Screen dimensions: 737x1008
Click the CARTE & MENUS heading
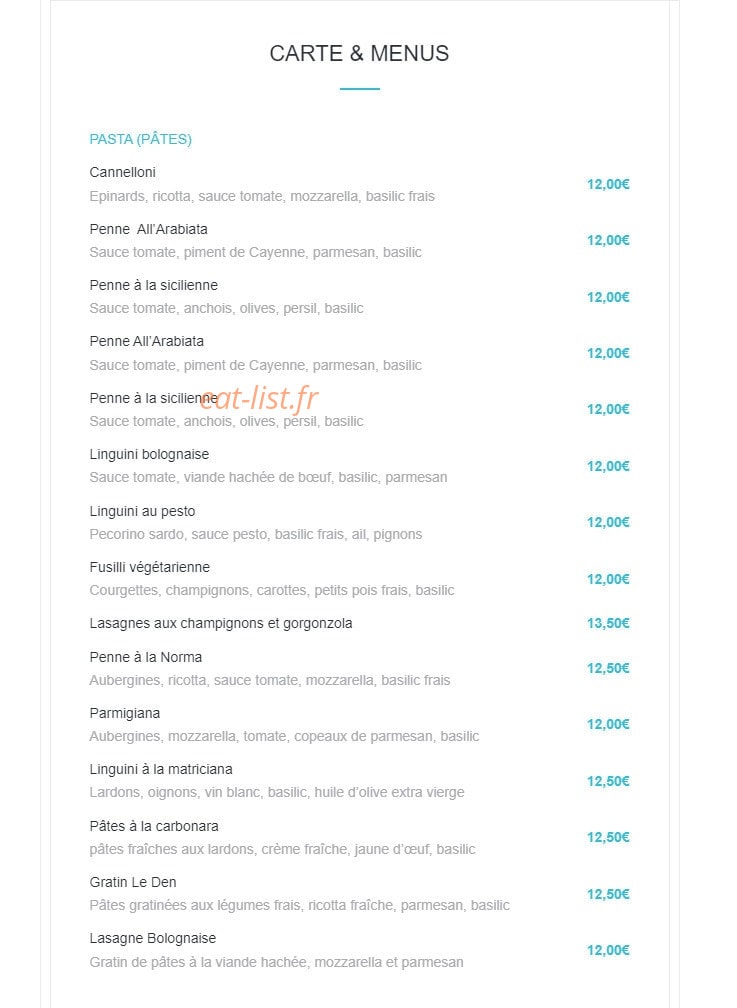[x=359, y=53]
